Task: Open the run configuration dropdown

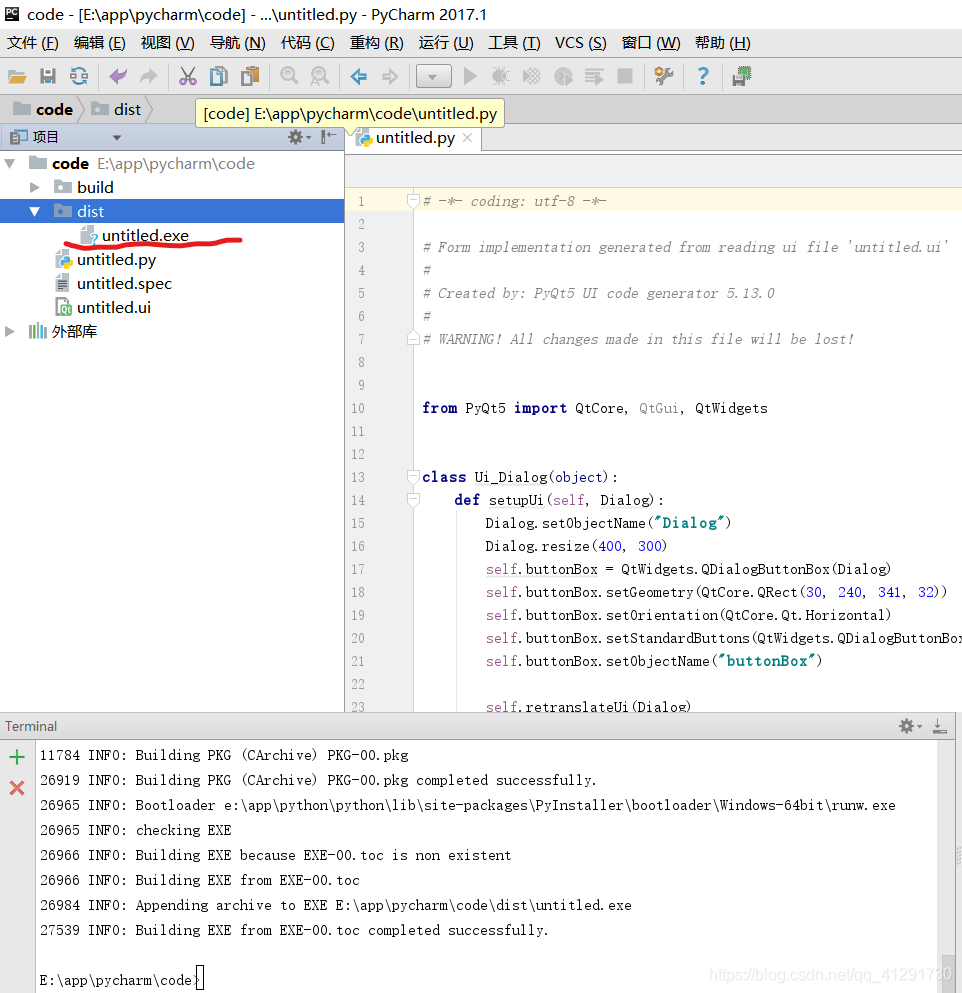Action: (434, 76)
